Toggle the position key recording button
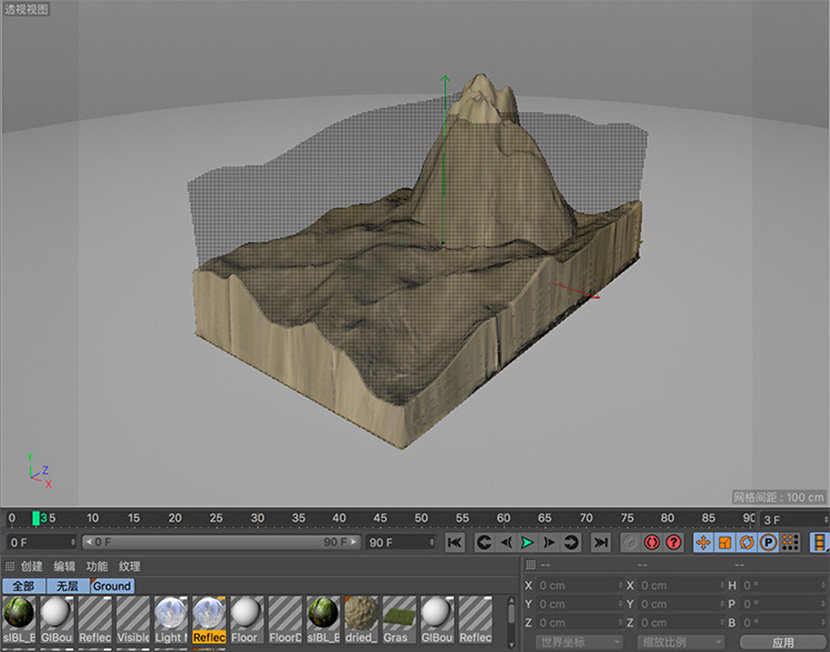This screenshot has width=830, height=652. [703, 542]
